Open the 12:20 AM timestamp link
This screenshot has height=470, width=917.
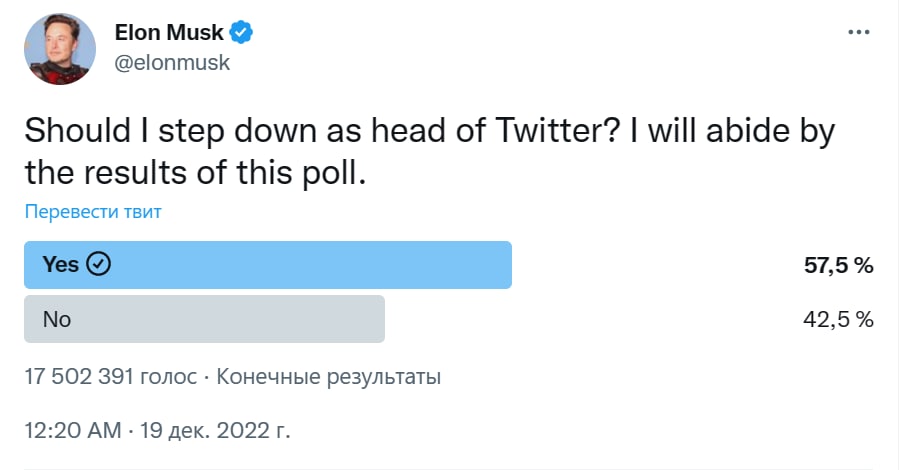pos(70,432)
